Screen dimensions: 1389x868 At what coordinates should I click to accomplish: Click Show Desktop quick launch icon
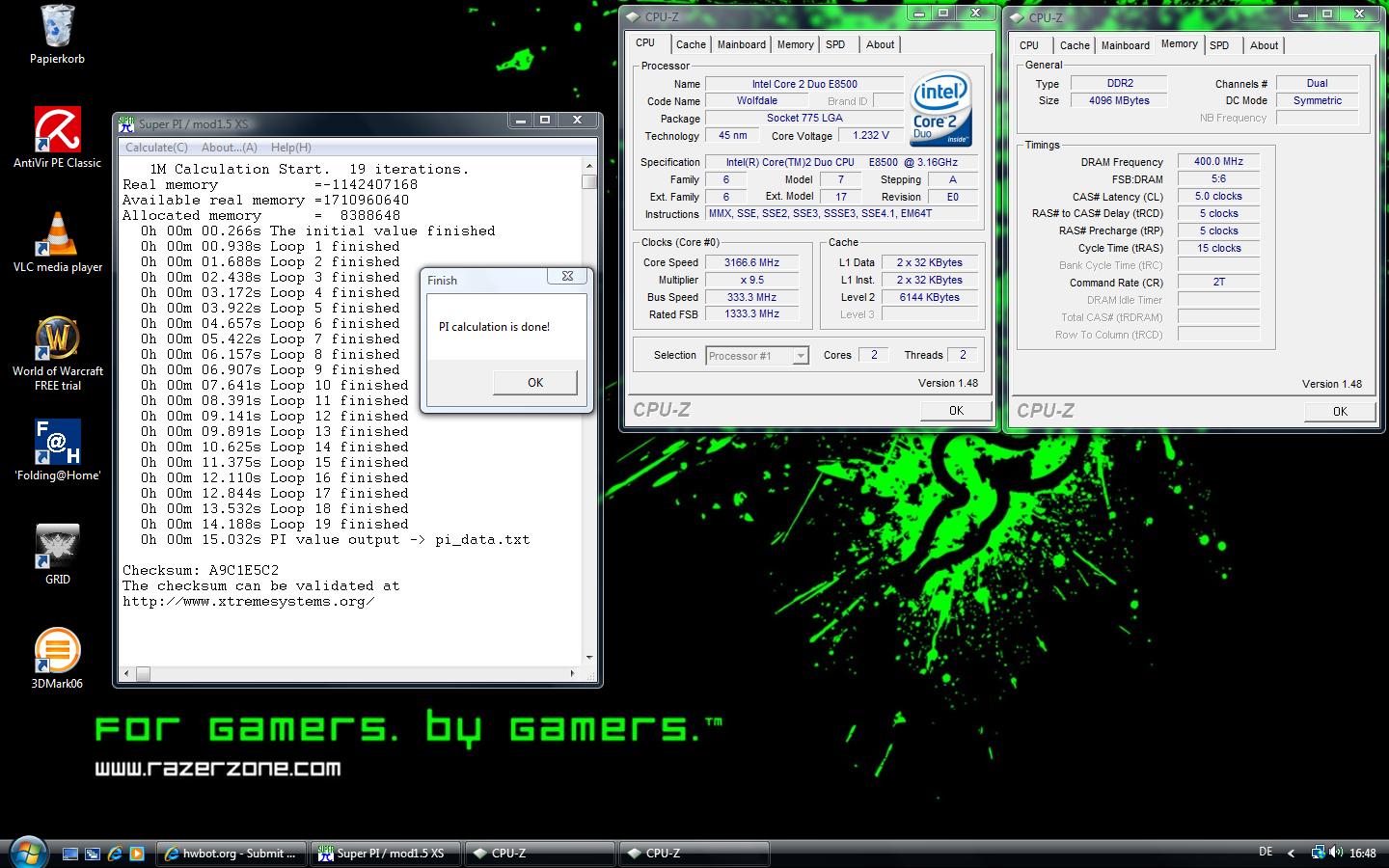click(69, 854)
